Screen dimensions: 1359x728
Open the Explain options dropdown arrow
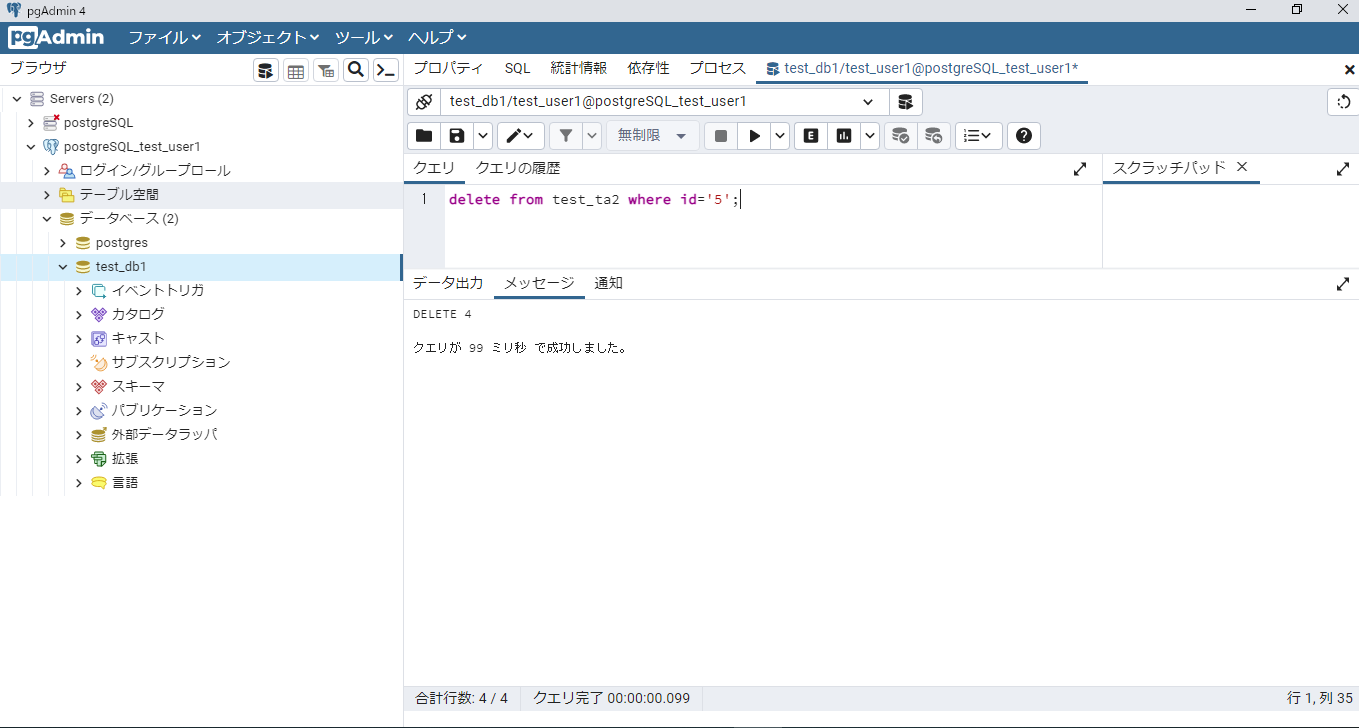coord(870,136)
